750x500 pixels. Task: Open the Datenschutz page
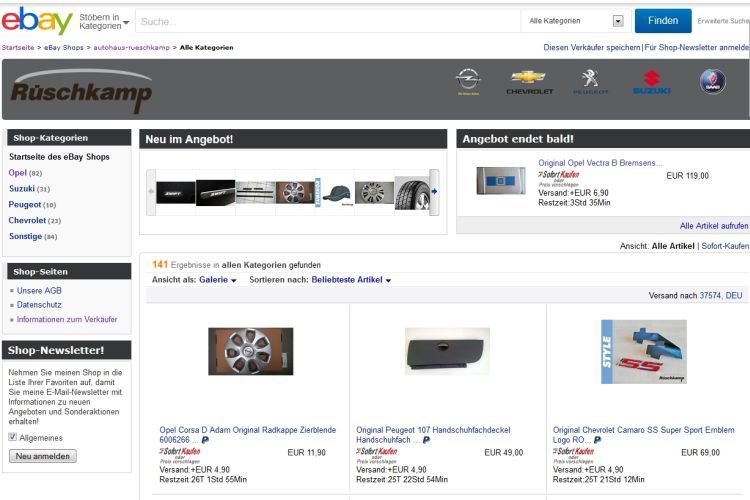(x=39, y=304)
